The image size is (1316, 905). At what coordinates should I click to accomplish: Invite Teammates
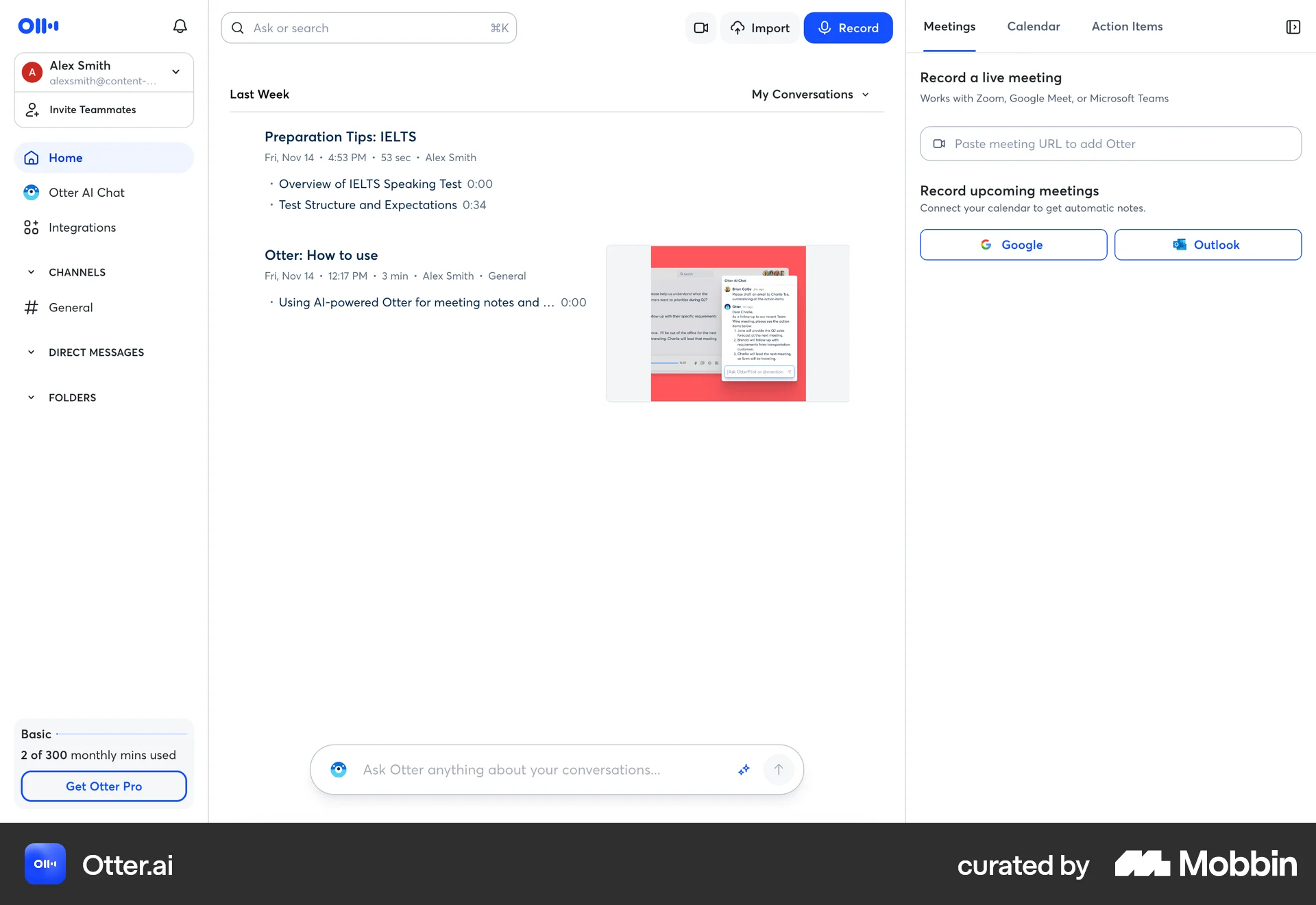(x=104, y=110)
